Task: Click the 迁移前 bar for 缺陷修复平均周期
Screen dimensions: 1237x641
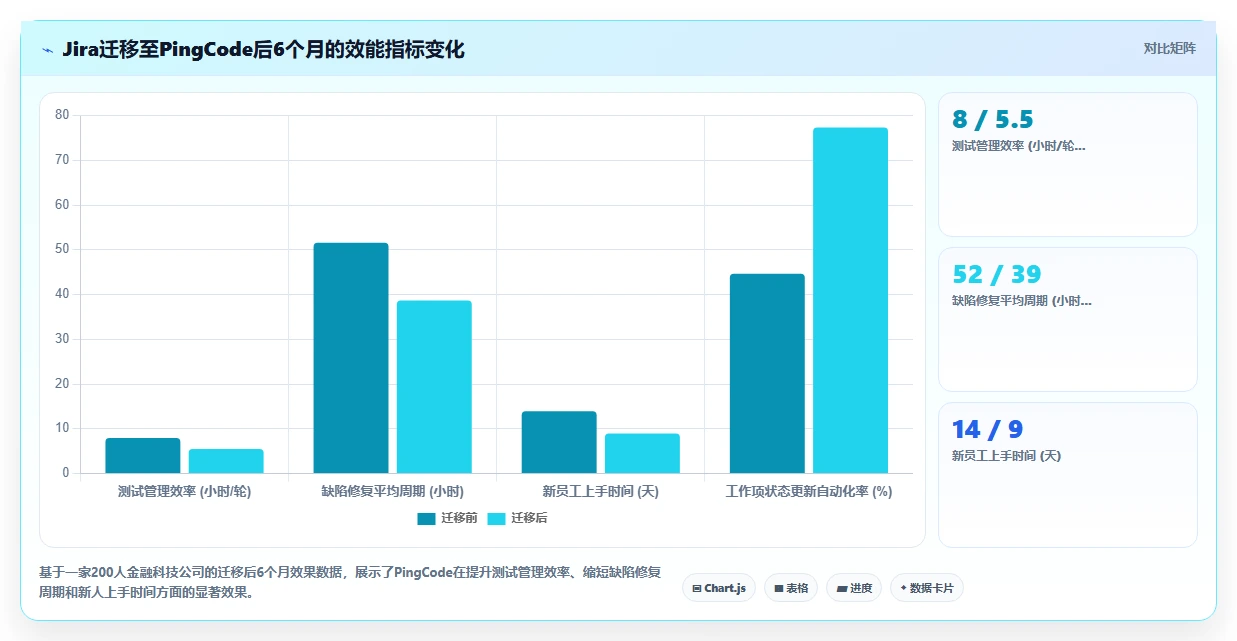Action: click(x=351, y=358)
